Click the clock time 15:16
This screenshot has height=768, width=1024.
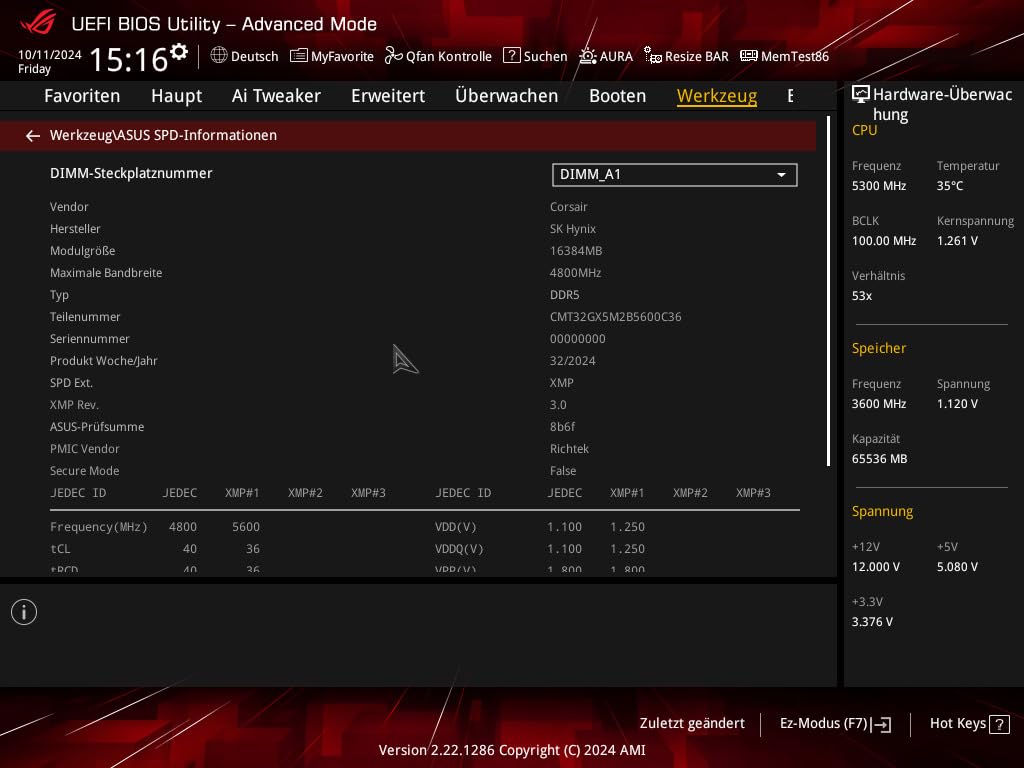pos(129,59)
